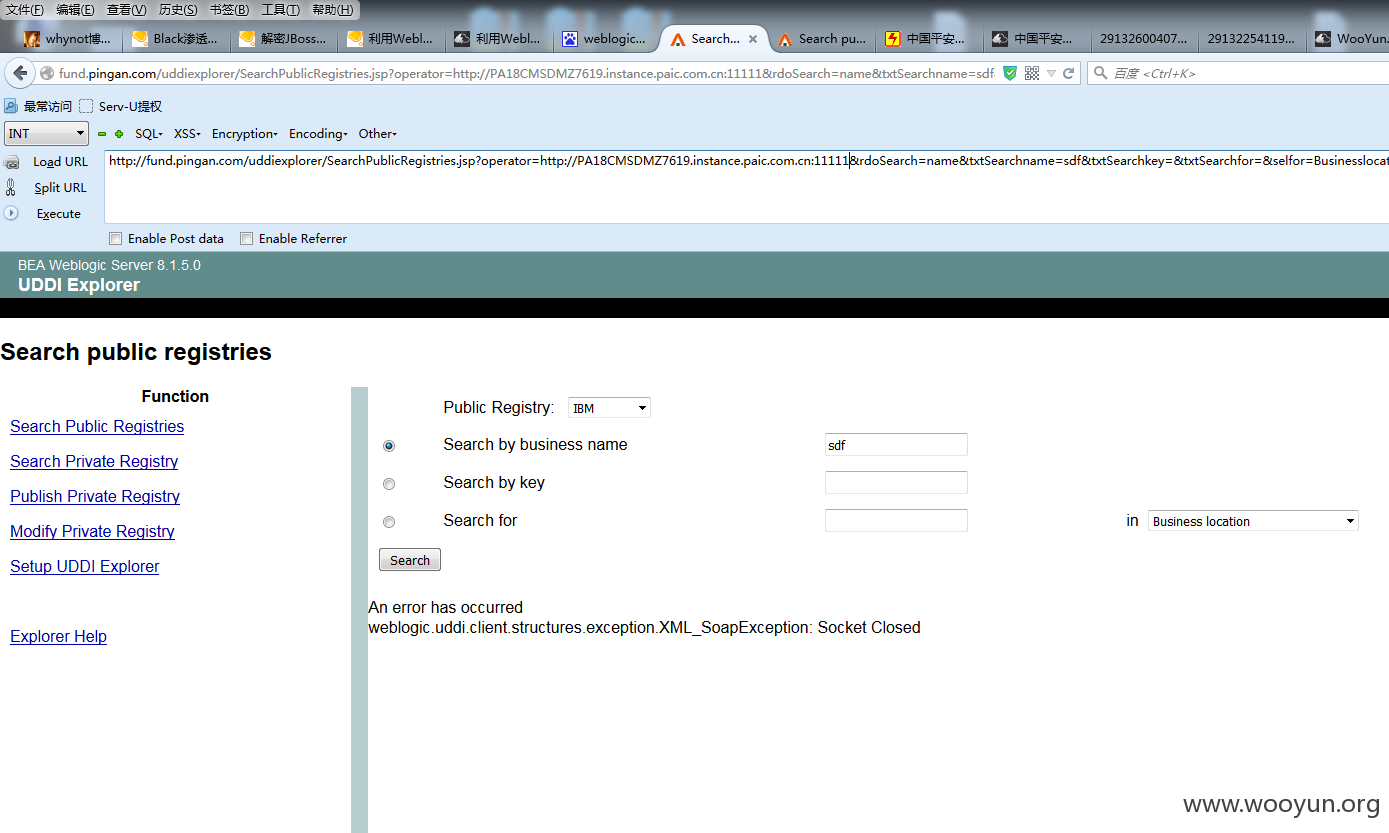Image resolution: width=1389 pixels, height=833 pixels.
Task: Open the 书签(B) menu
Action: [x=229, y=10]
